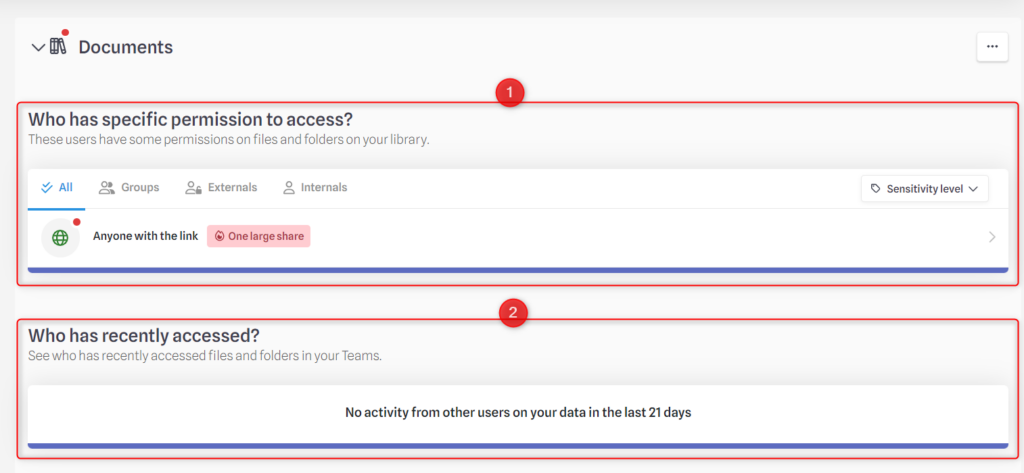1024x473 pixels.
Task: Click the Anyone with the link label
Action: [146, 236]
